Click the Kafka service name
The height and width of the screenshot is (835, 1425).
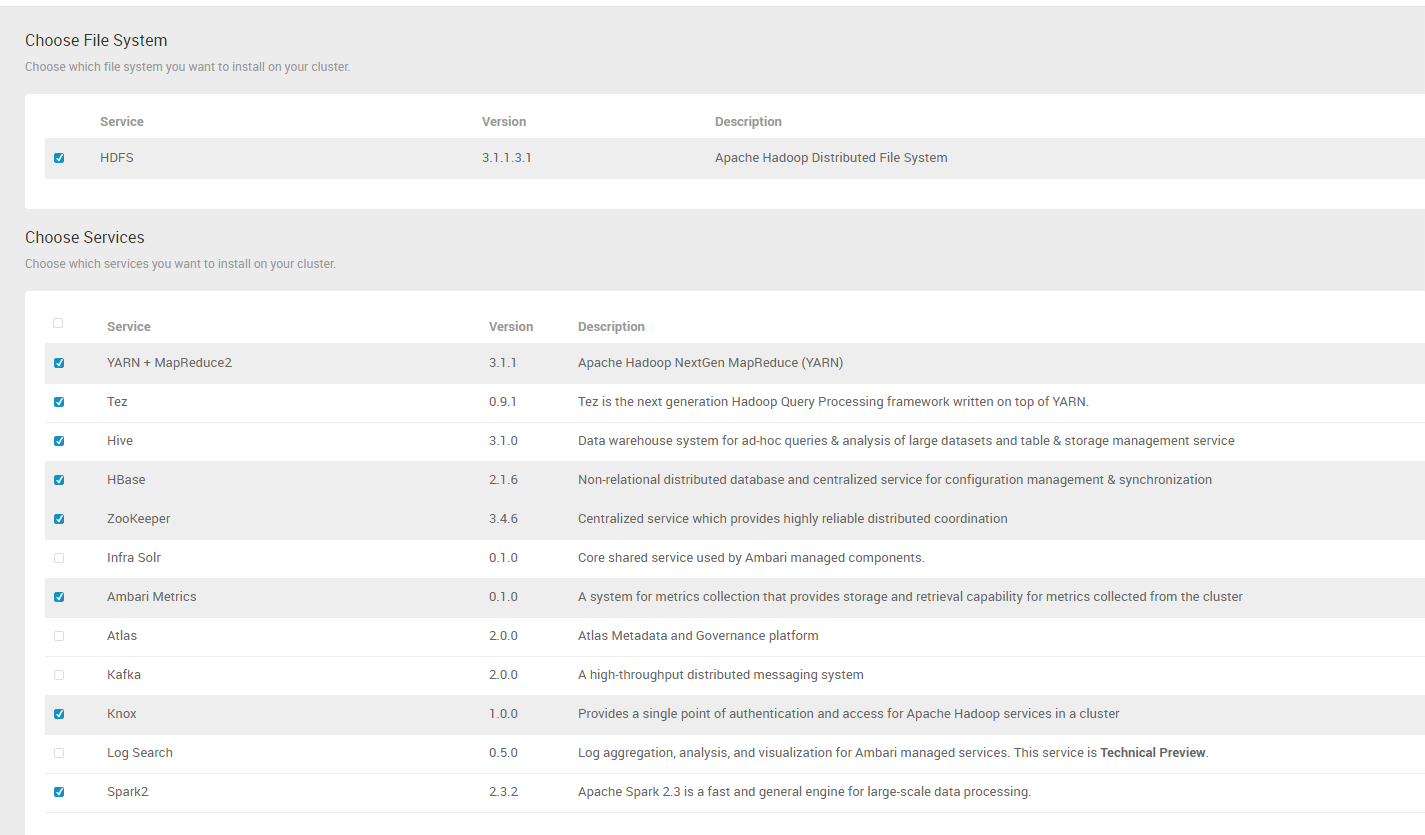click(124, 675)
